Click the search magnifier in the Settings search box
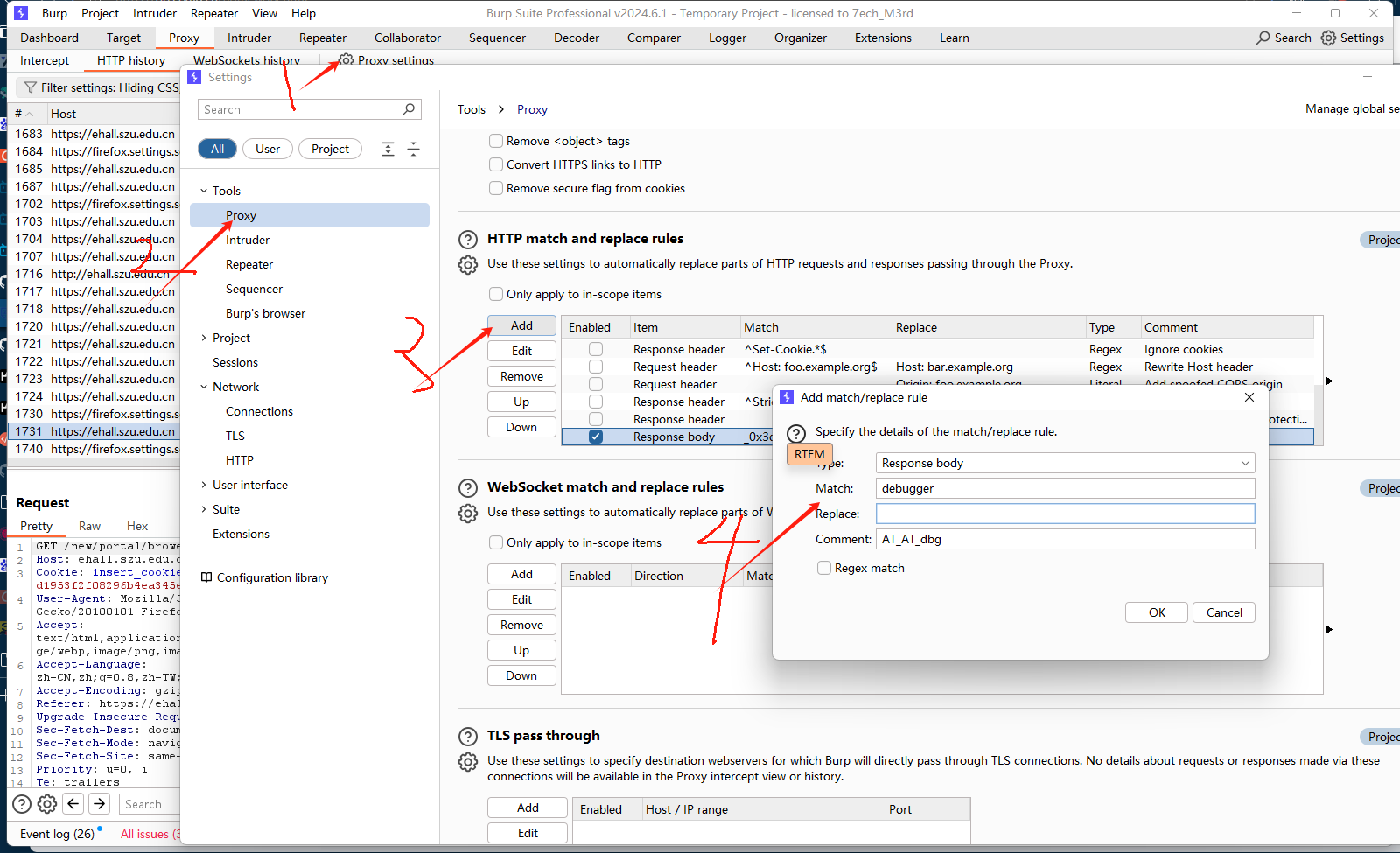 (x=409, y=109)
